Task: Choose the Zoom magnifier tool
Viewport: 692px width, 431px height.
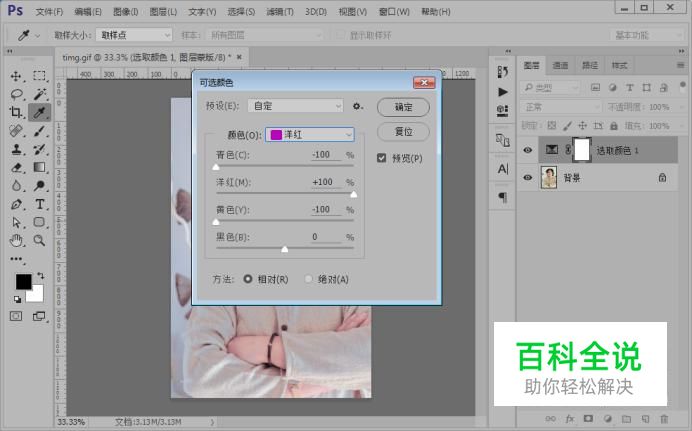Action: coord(39,241)
